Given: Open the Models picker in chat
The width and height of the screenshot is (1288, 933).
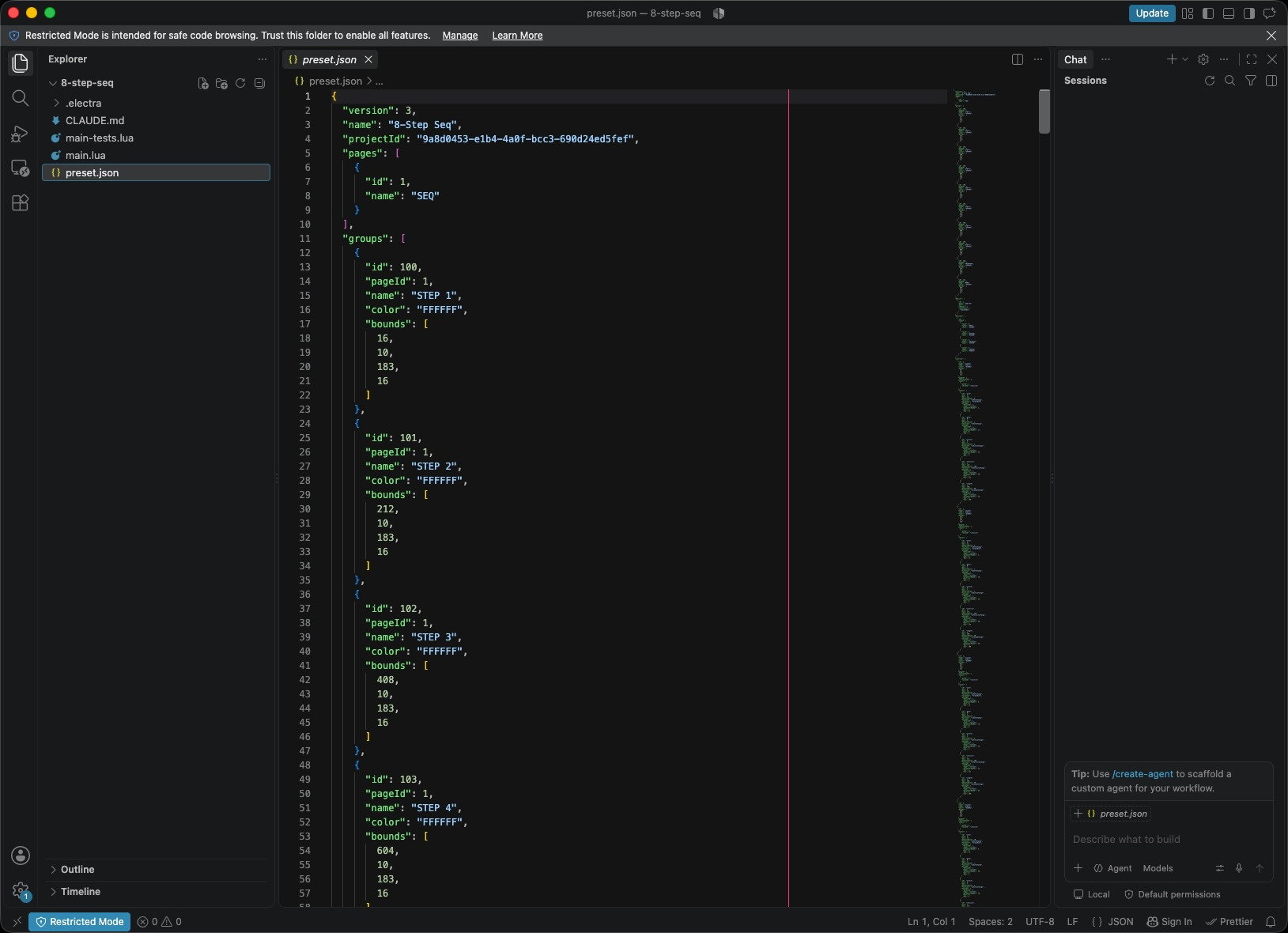Looking at the screenshot, I should pyautogui.click(x=1158, y=868).
